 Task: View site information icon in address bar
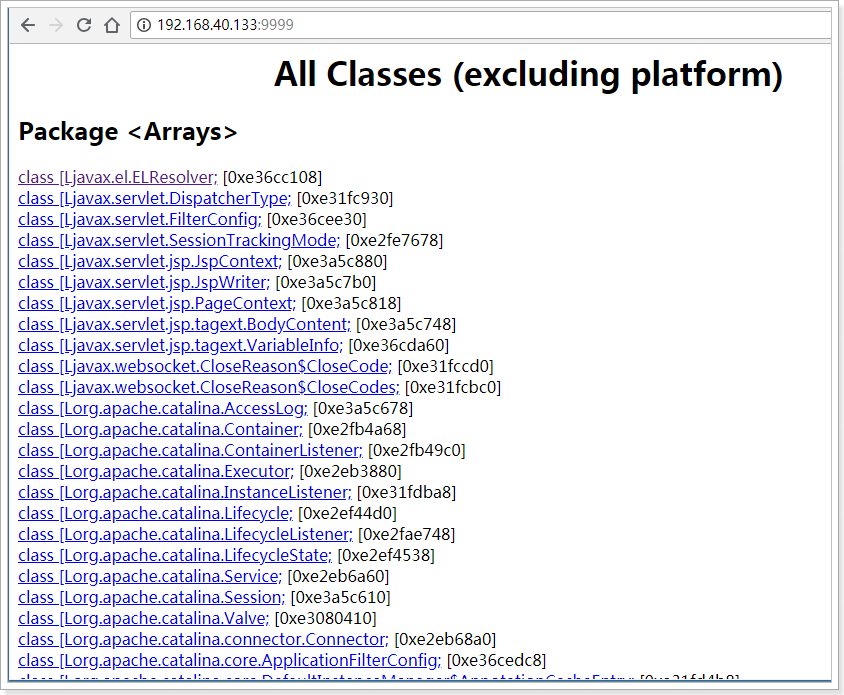point(144,25)
